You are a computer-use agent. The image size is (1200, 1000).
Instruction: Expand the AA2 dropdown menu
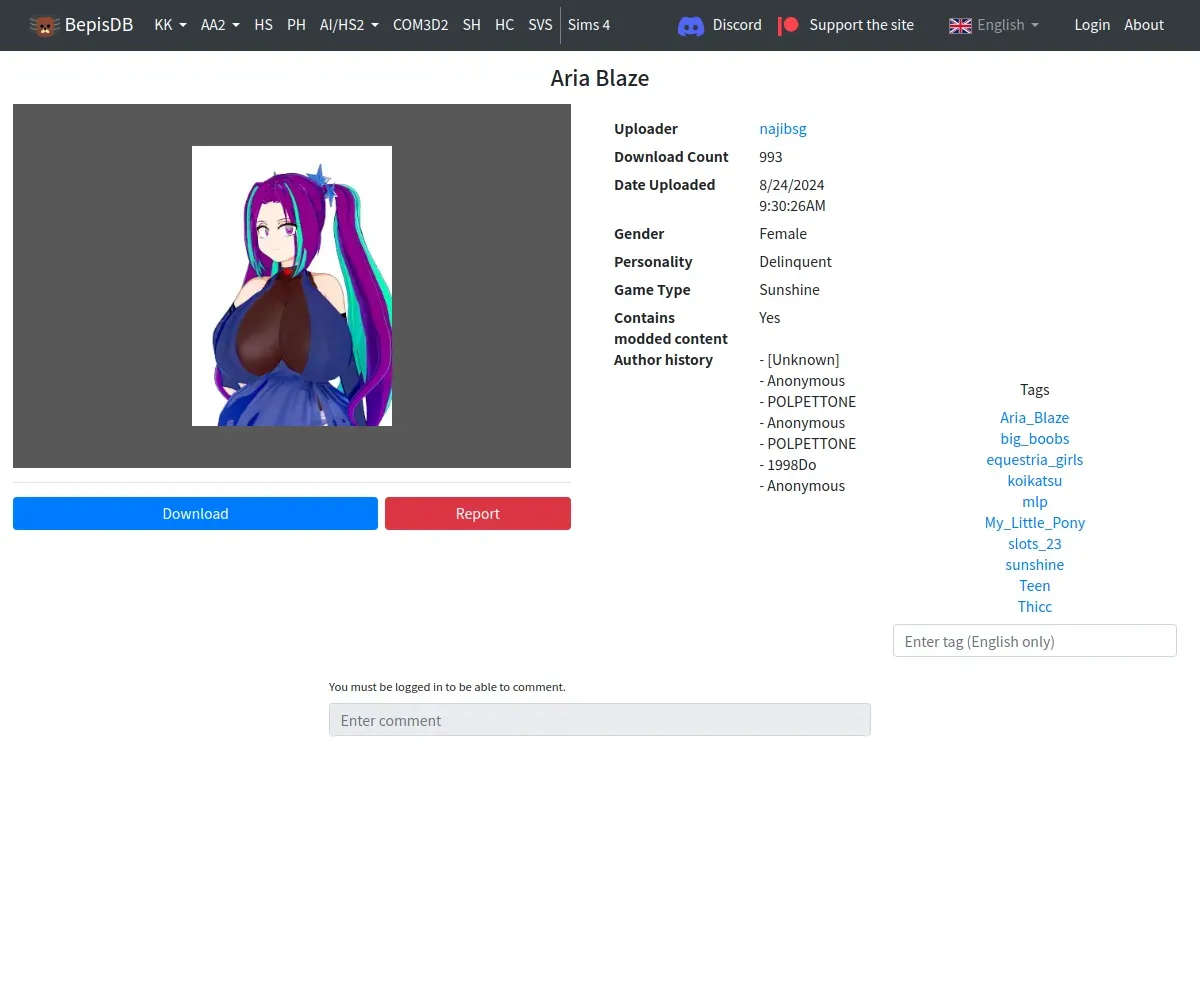click(x=220, y=25)
